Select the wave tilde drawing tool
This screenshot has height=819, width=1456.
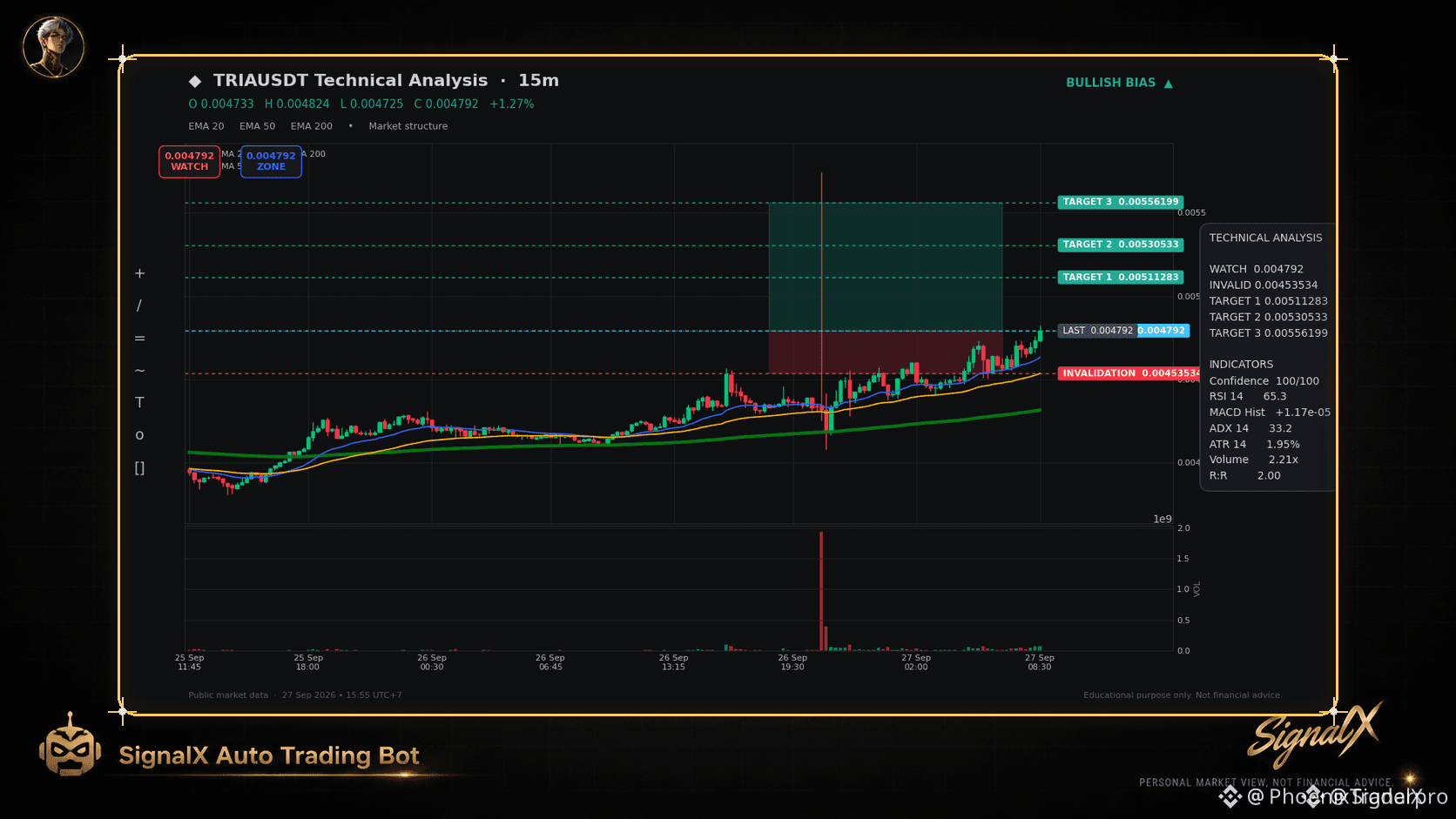tap(139, 371)
